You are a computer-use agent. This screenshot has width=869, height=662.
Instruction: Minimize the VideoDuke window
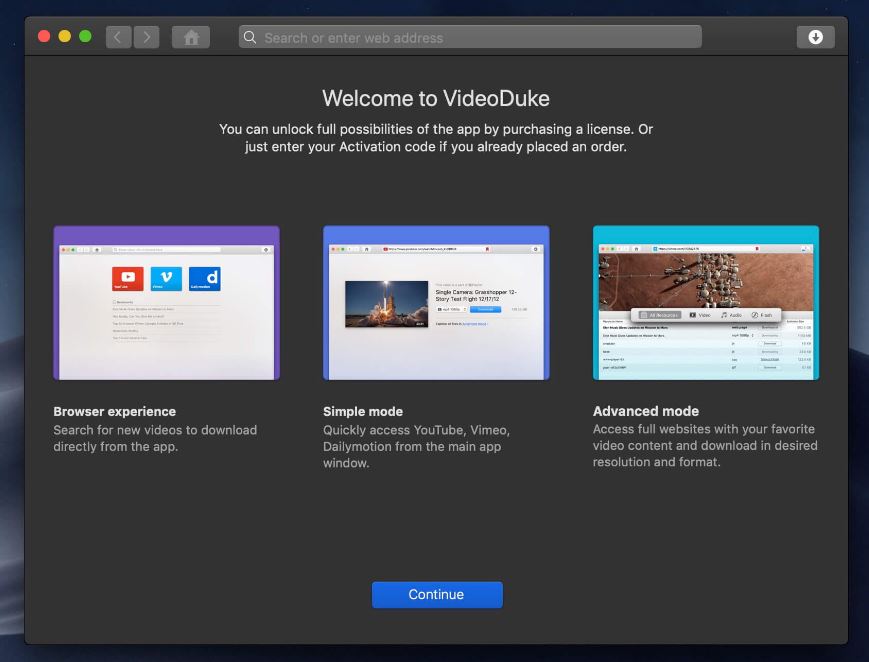pyautogui.click(x=64, y=36)
